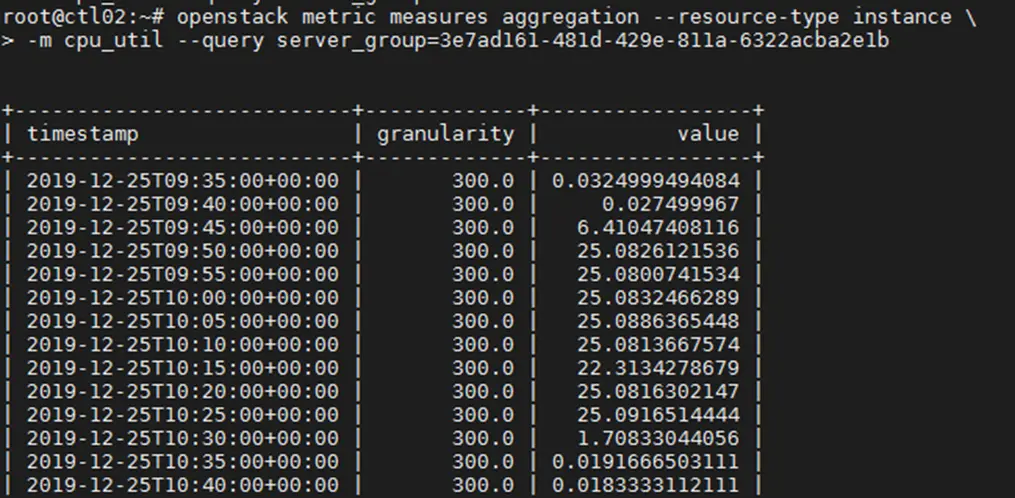Screen dimensions: 1015x498
Task: Click value 25.0813667574
Action: tap(658, 345)
